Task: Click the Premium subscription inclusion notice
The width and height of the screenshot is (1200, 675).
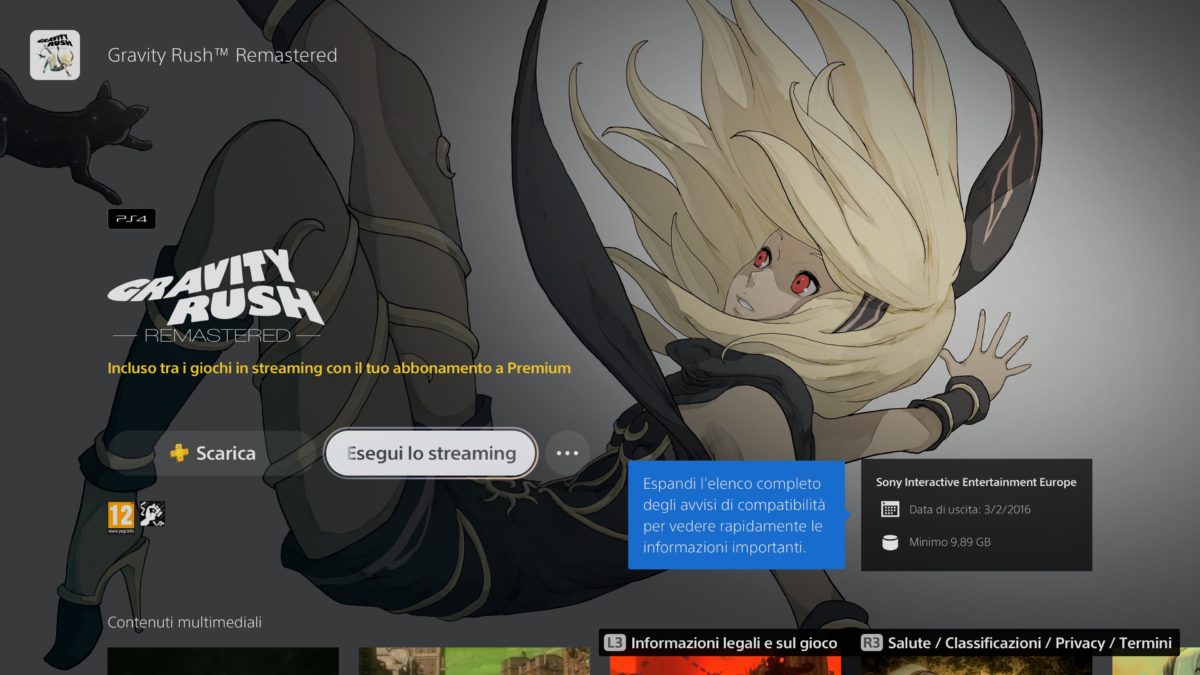Action: pyautogui.click(x=339, y=368)
